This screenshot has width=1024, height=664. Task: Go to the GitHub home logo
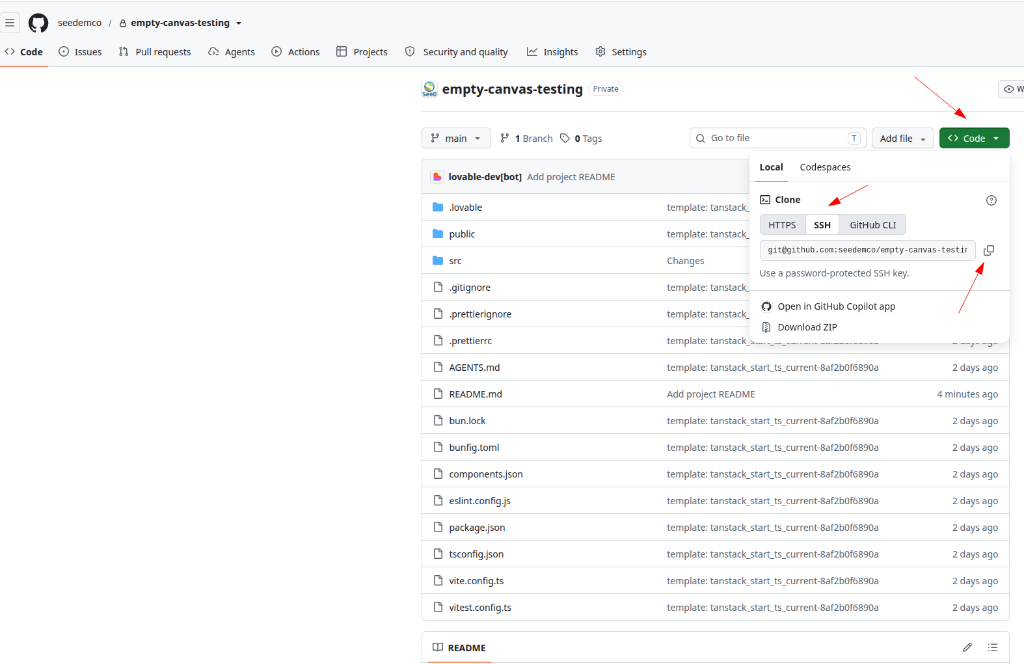tap(39, 23)
